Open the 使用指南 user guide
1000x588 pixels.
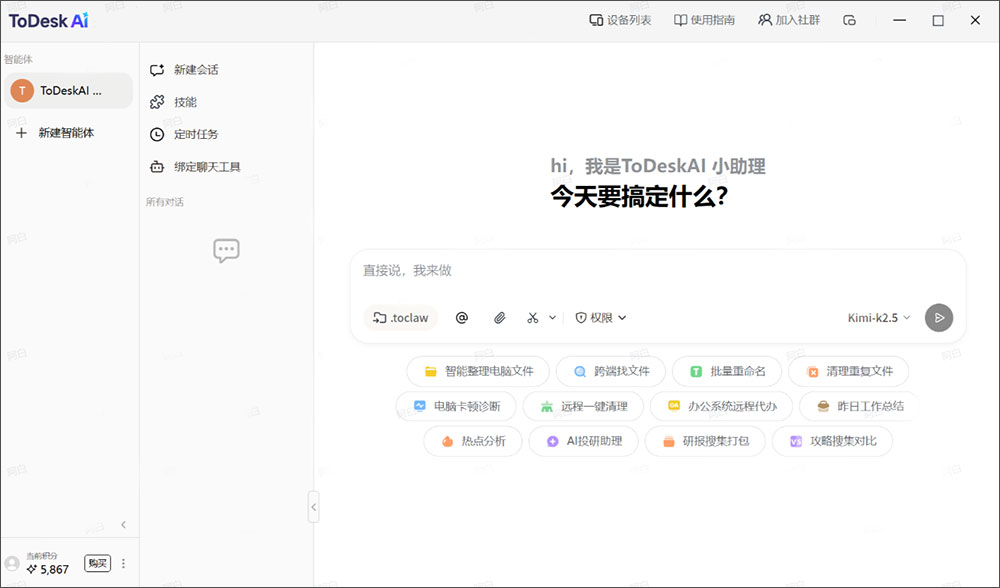[704, 20]
